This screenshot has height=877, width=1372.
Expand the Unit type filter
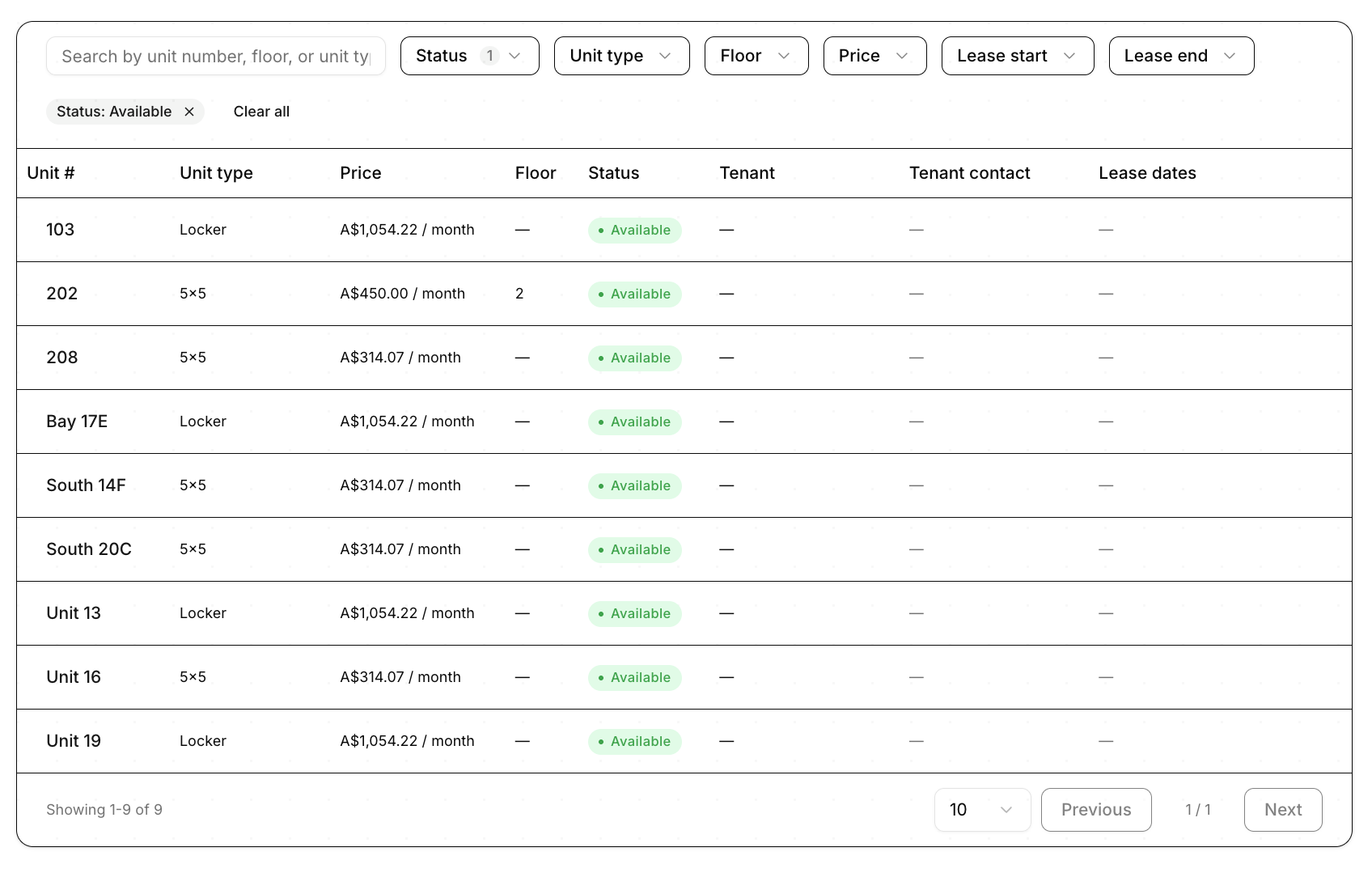[x=620, y=56]
